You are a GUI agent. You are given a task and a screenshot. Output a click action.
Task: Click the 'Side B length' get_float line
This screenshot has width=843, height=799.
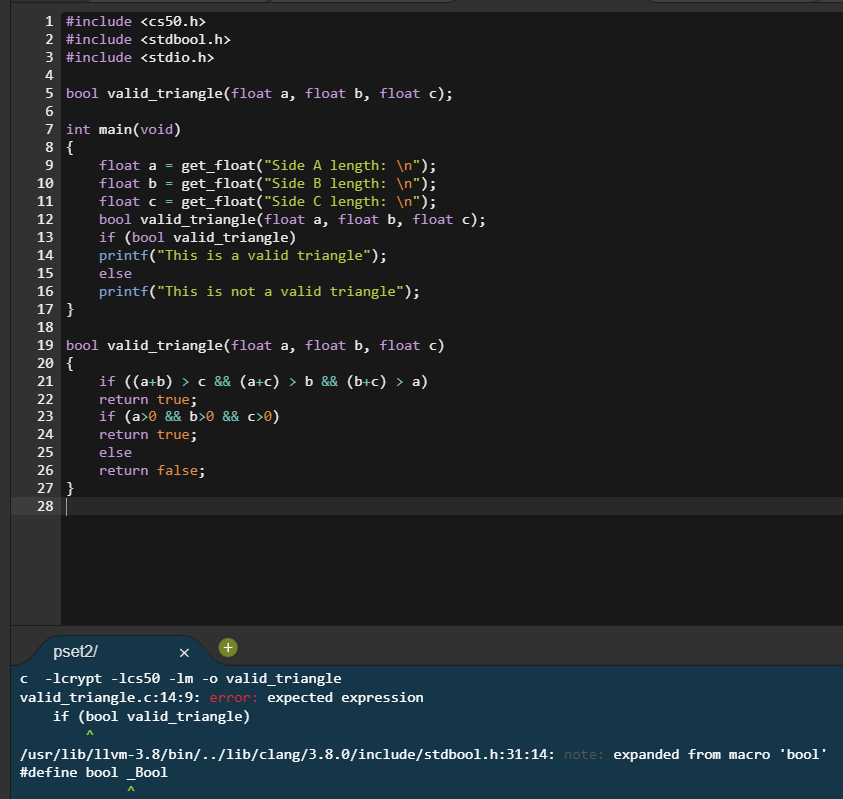[267, 183]
